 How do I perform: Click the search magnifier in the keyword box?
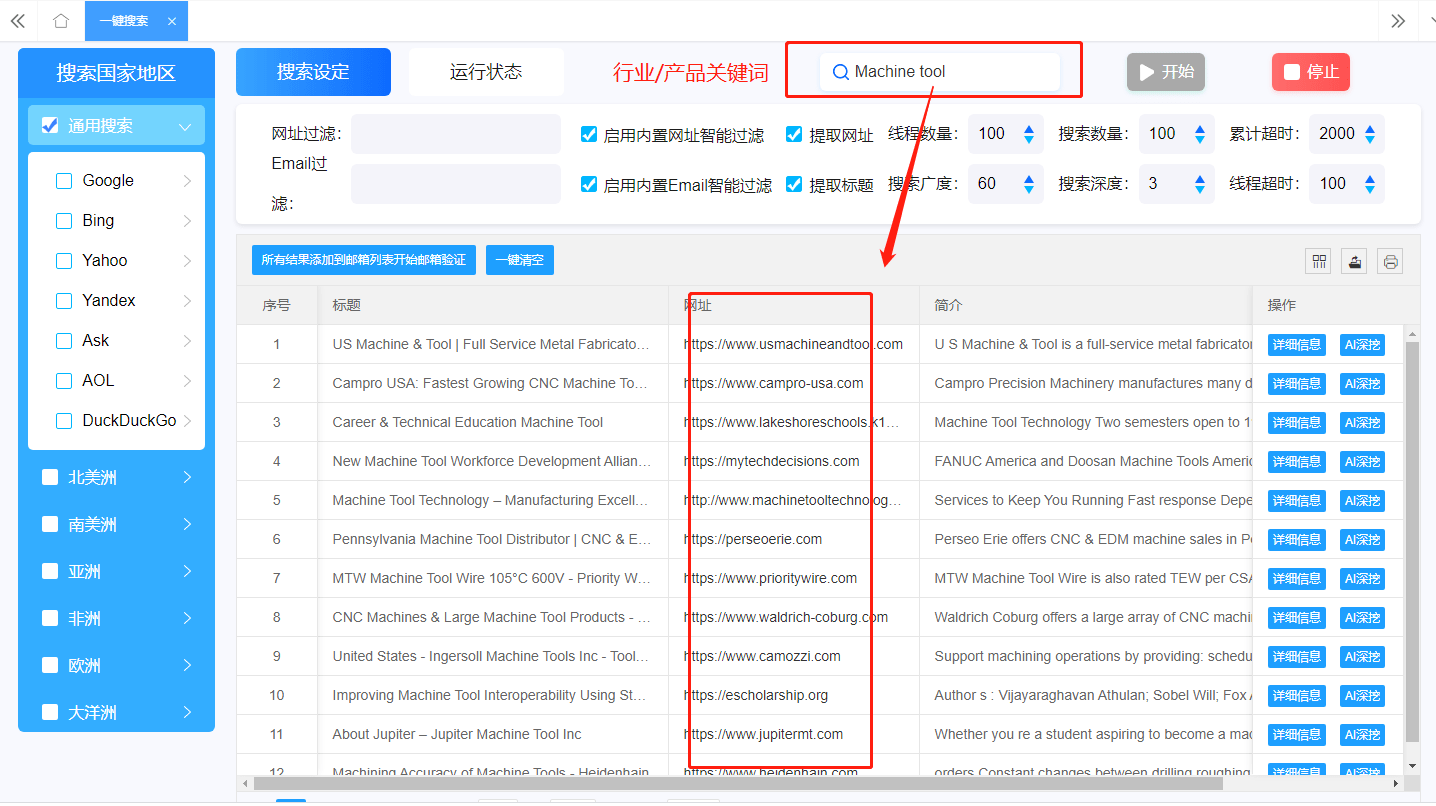840,71
